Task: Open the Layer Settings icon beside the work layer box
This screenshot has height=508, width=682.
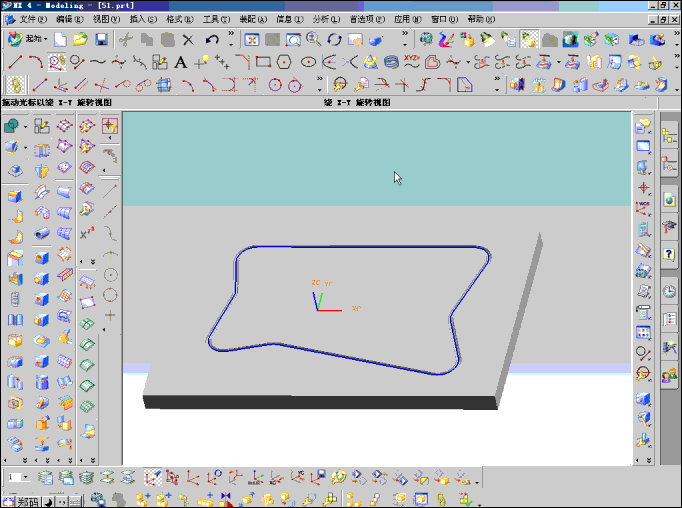Action: click(45, 478)
